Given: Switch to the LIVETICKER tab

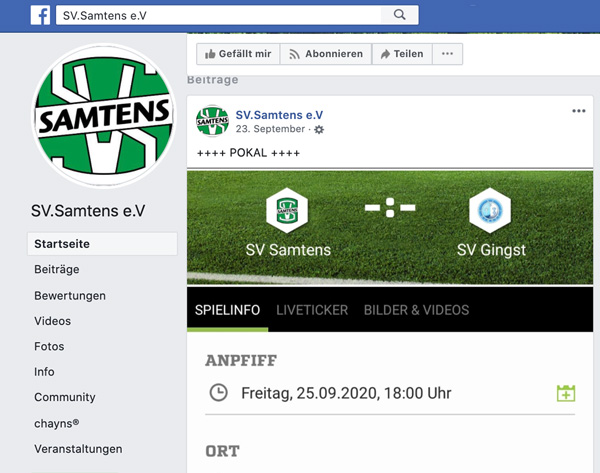Looking at the screenshot, I should 312,310.
